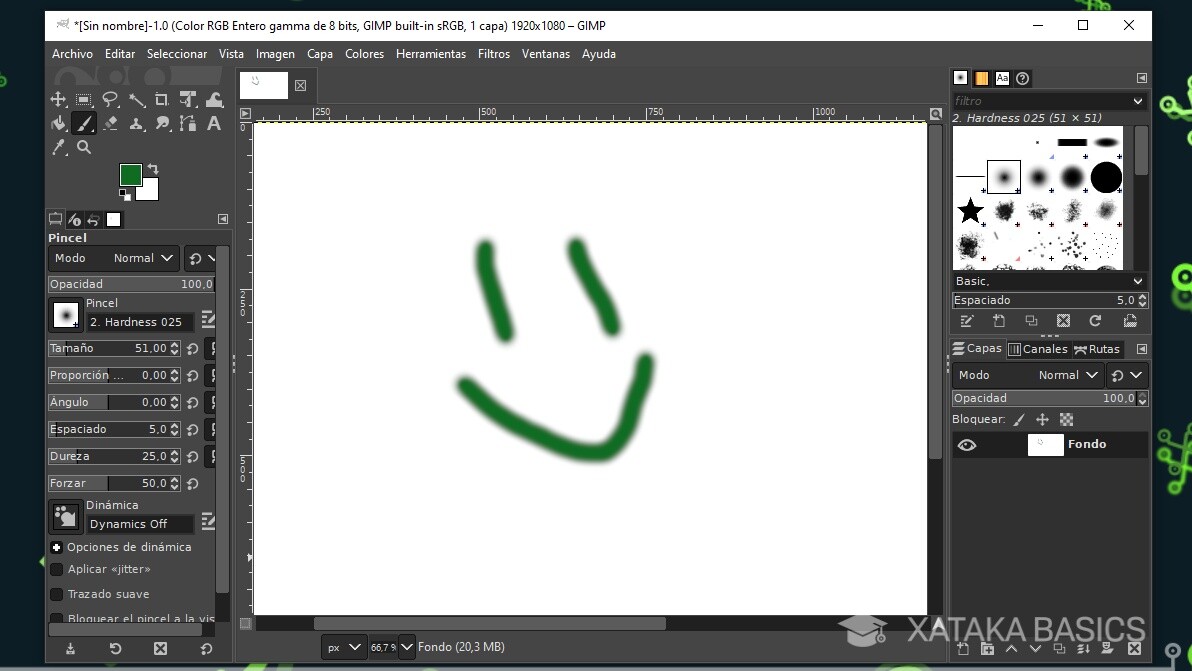Image resolution: width=1192 pixels, height=671 pixels.
Task: Select the Clone stamp tool
Action: click(136, 124)
